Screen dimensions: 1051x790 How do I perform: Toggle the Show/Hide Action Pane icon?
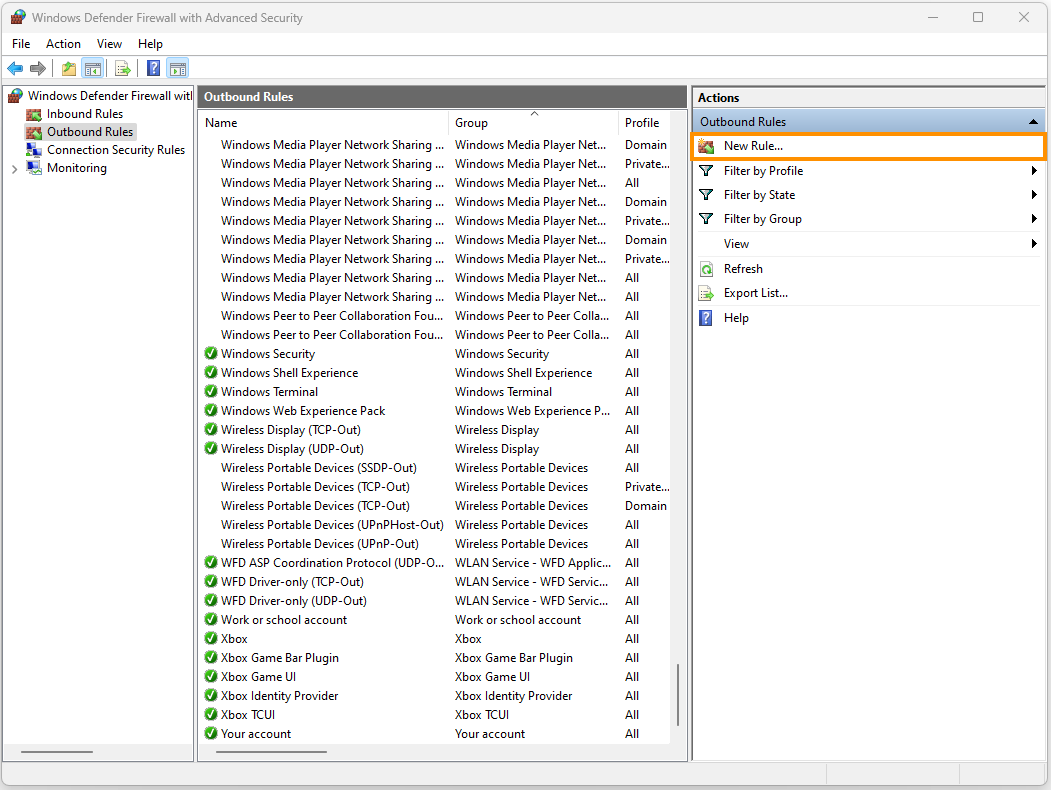point(178,68)
